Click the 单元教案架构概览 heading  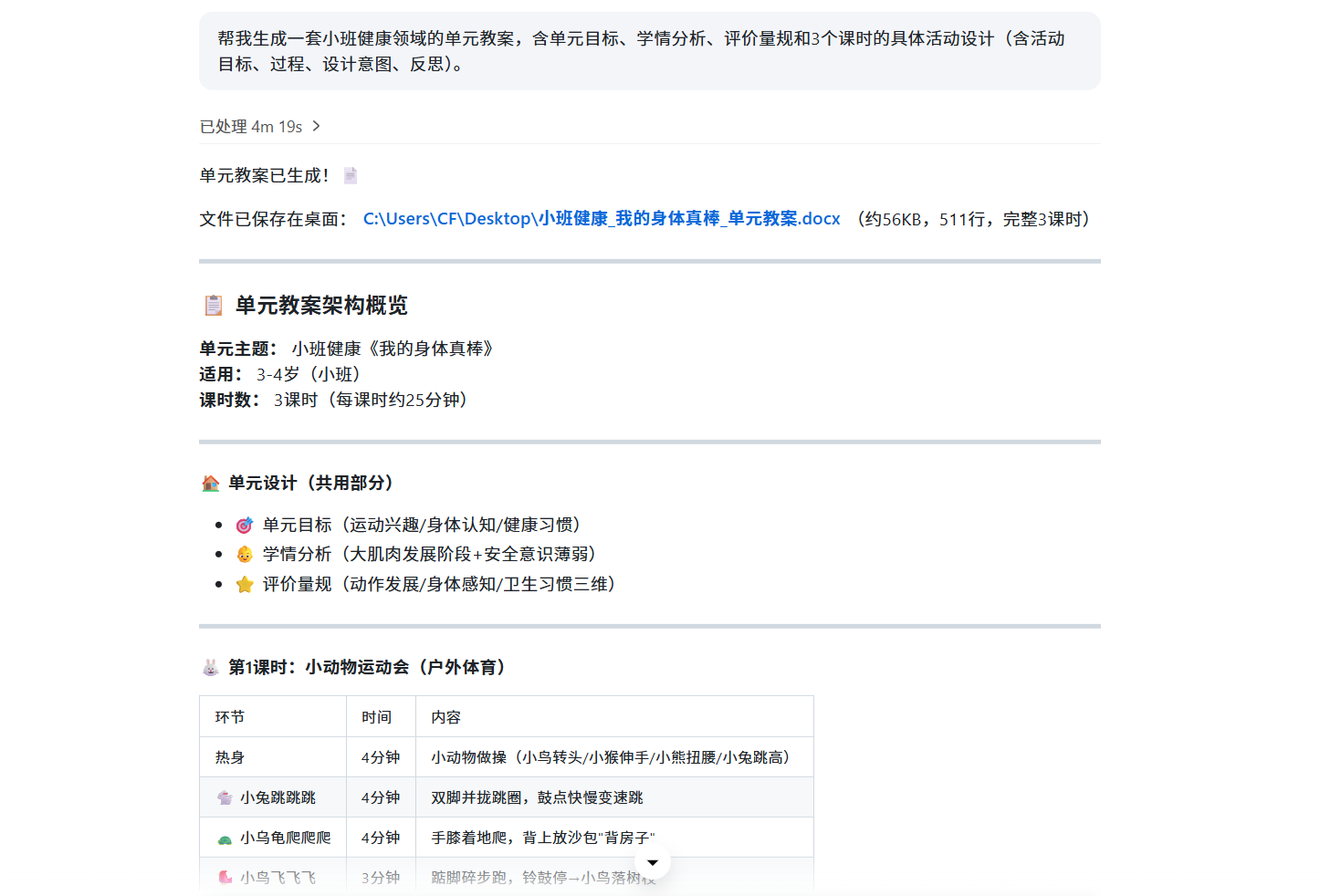tap(321, 305)
